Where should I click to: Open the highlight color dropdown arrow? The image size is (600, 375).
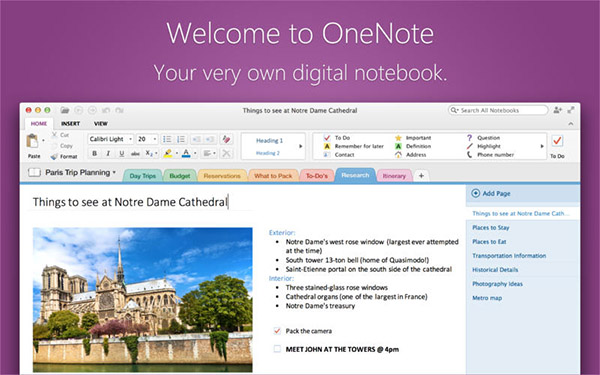(176, 153)
